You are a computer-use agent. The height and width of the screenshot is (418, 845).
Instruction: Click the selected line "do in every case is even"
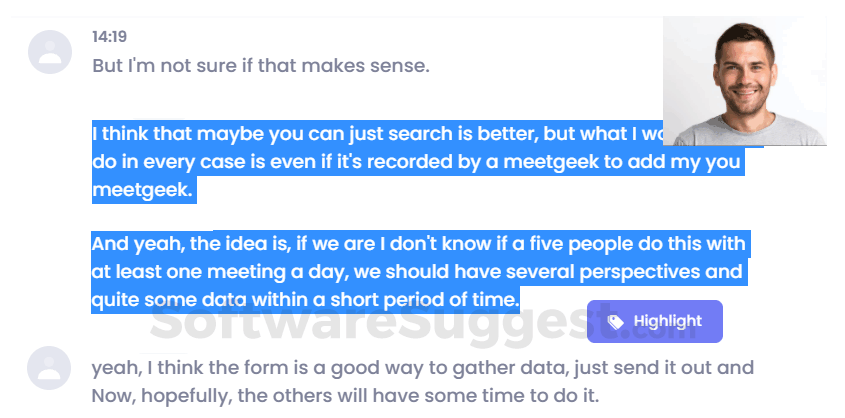coord(400,161)
